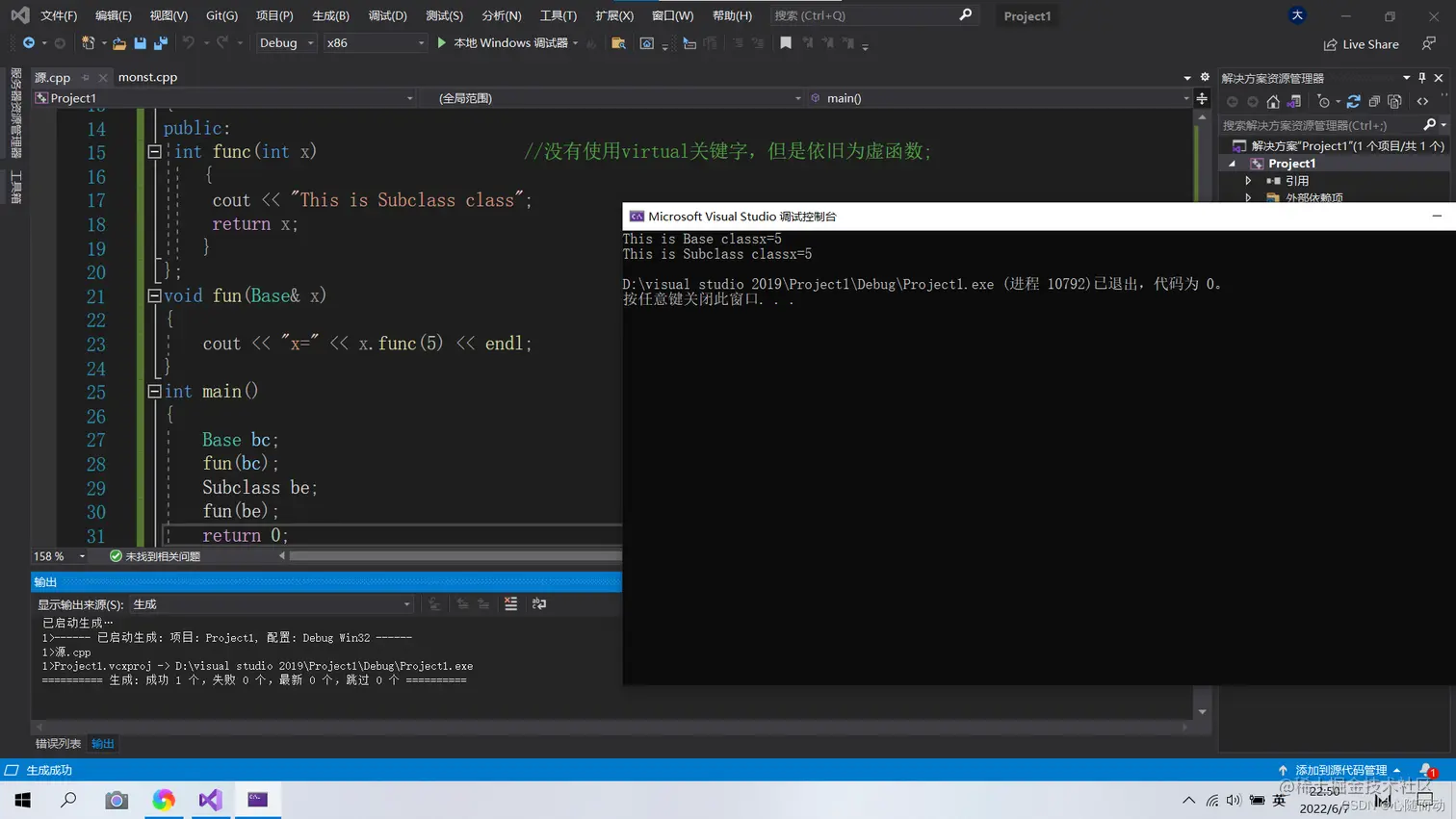Click the undo arrow icon
The image size is (1456, 819).
189,43
